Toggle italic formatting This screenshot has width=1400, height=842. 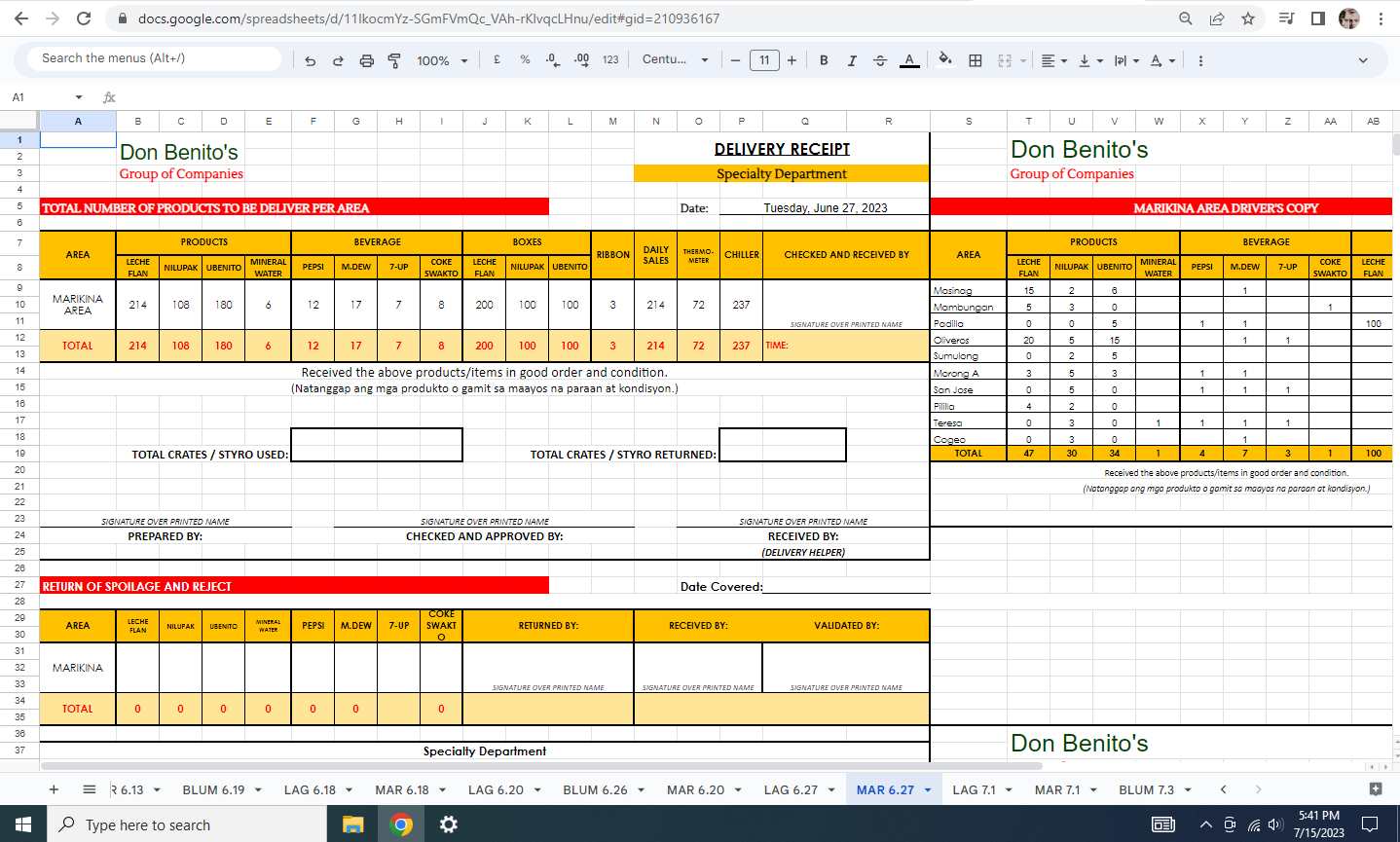pos(852,60)
